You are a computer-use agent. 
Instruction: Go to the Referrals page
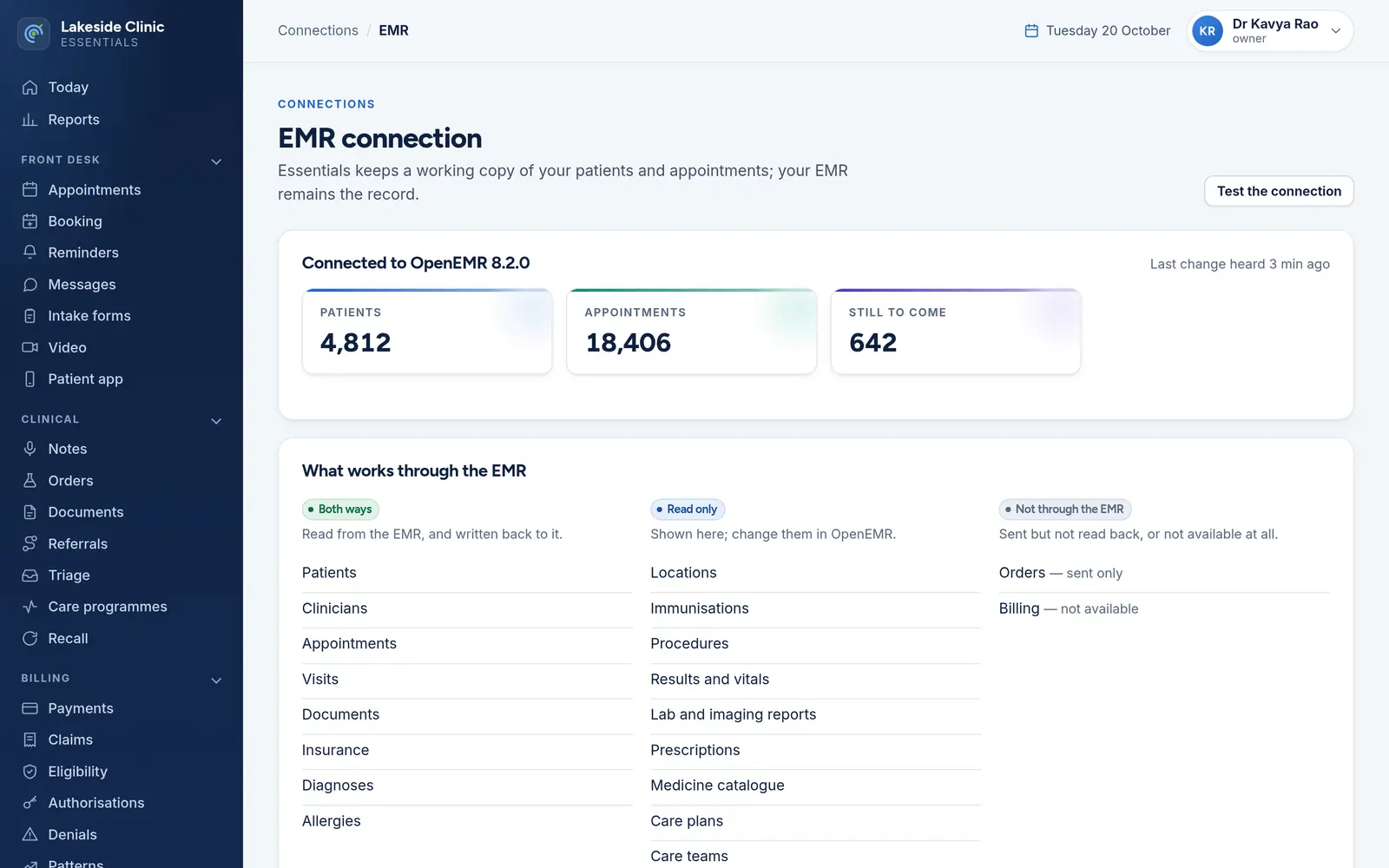coord(122,543)
